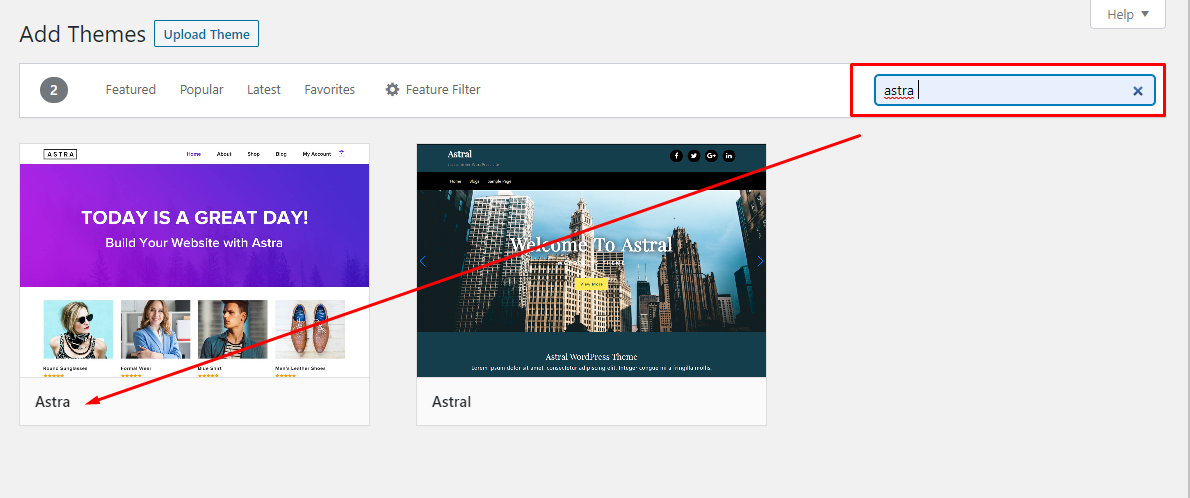The height and width of the screenshot is (498, 1190).
Task: Switch to the Featured themes tab
Action: pyautogui.click(x=131, y=90)
